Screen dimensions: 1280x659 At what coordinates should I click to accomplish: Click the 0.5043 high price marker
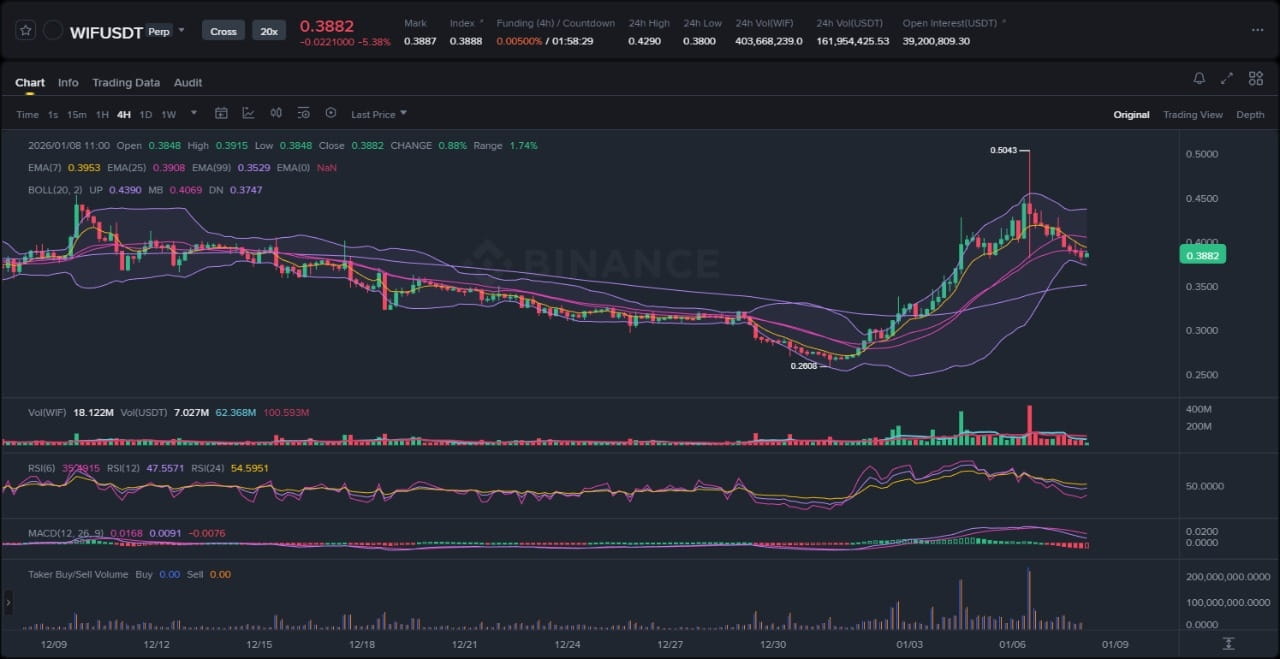(1004, 150)
